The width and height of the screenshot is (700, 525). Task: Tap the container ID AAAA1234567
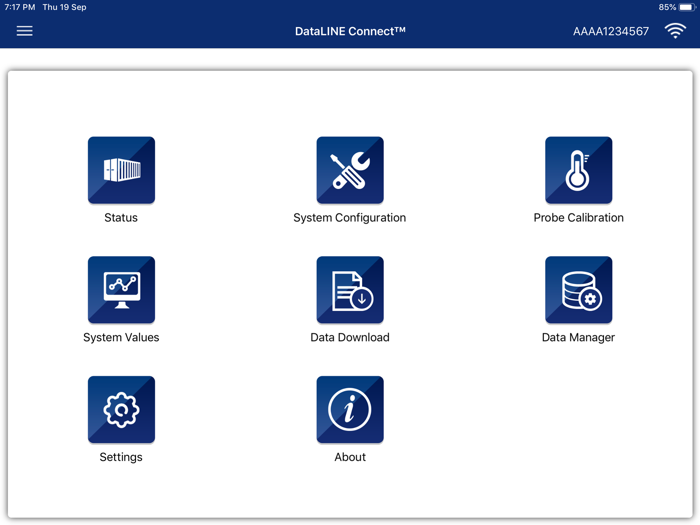pos(611,31)
